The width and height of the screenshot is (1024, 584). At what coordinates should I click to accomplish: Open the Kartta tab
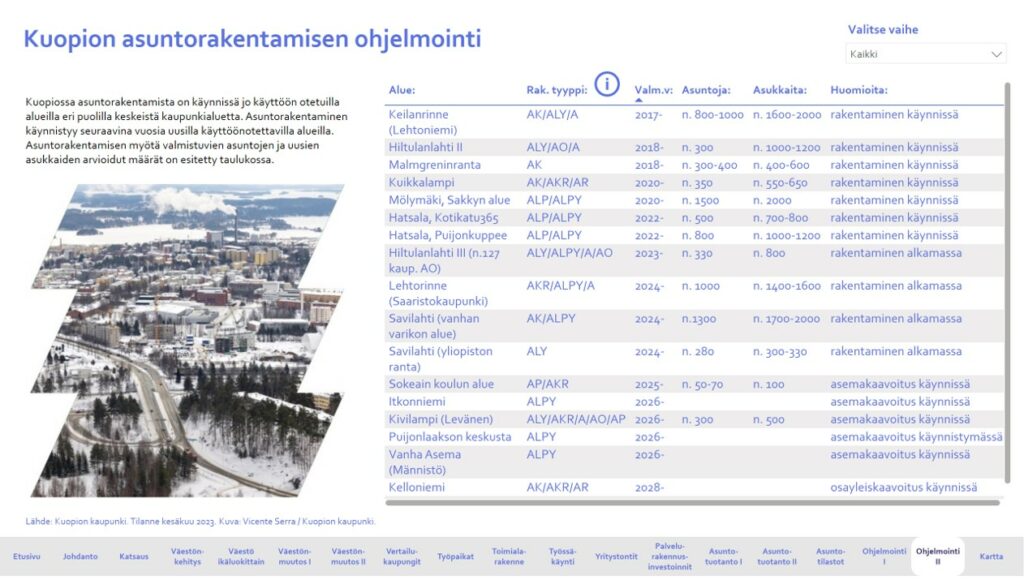pyautogui.click(x=991, y=557)
